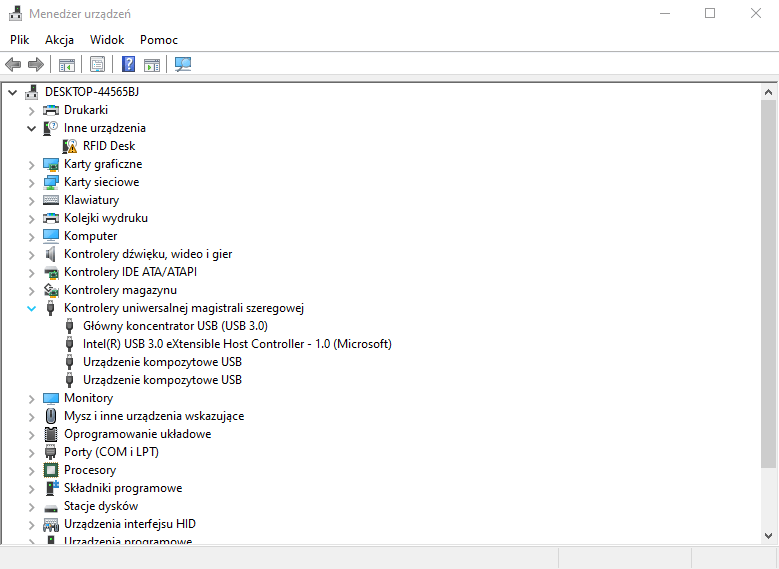This screenshot has width=779, height=569.
Task: Select Główny koncentrator USB (USB 3.0)
Action: (x=175, y=326)
